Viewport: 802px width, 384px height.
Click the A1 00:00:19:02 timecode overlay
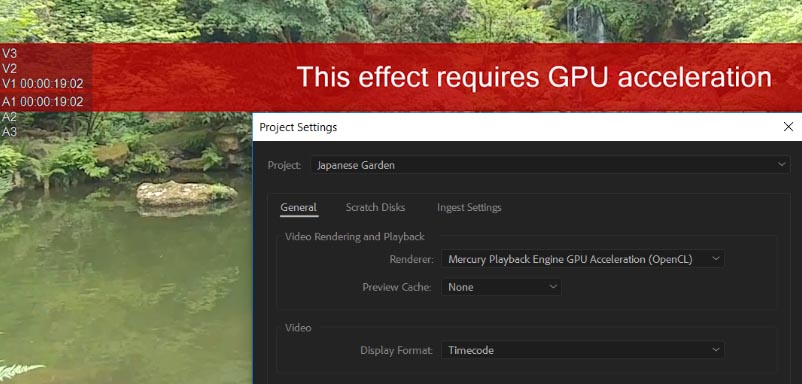coord(42,102)
